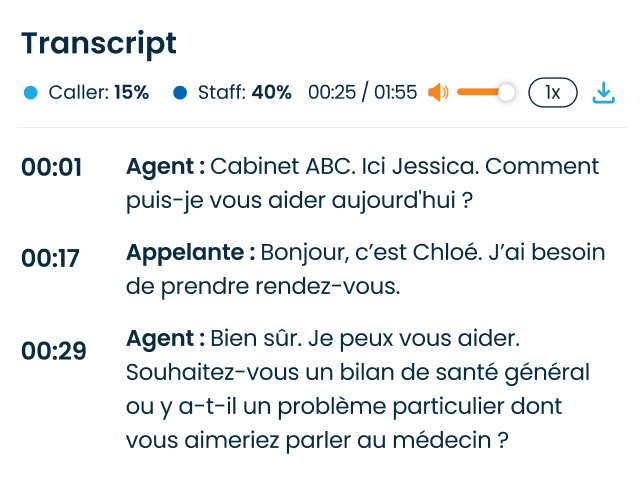The image size is (644, 496).
Task: Click the light blue Caller dot
Action: pyautogui.click(x=30, y=93)
